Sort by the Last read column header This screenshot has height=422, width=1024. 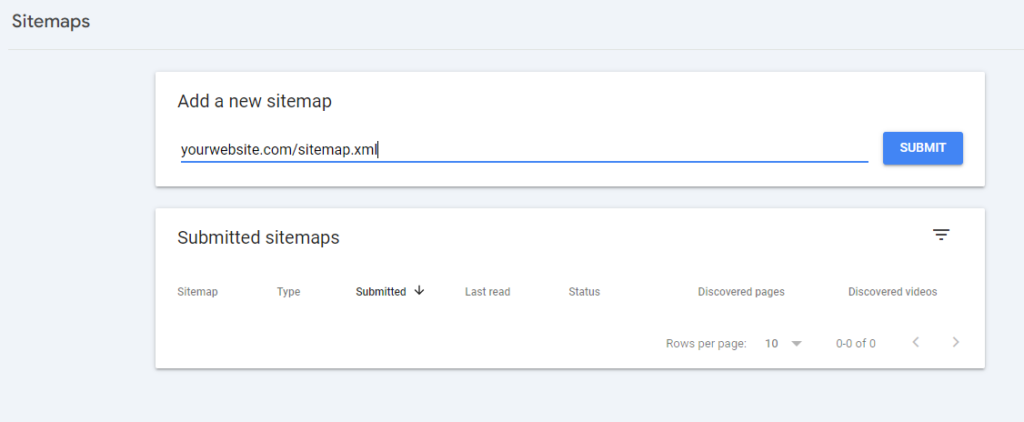[487, 292]
